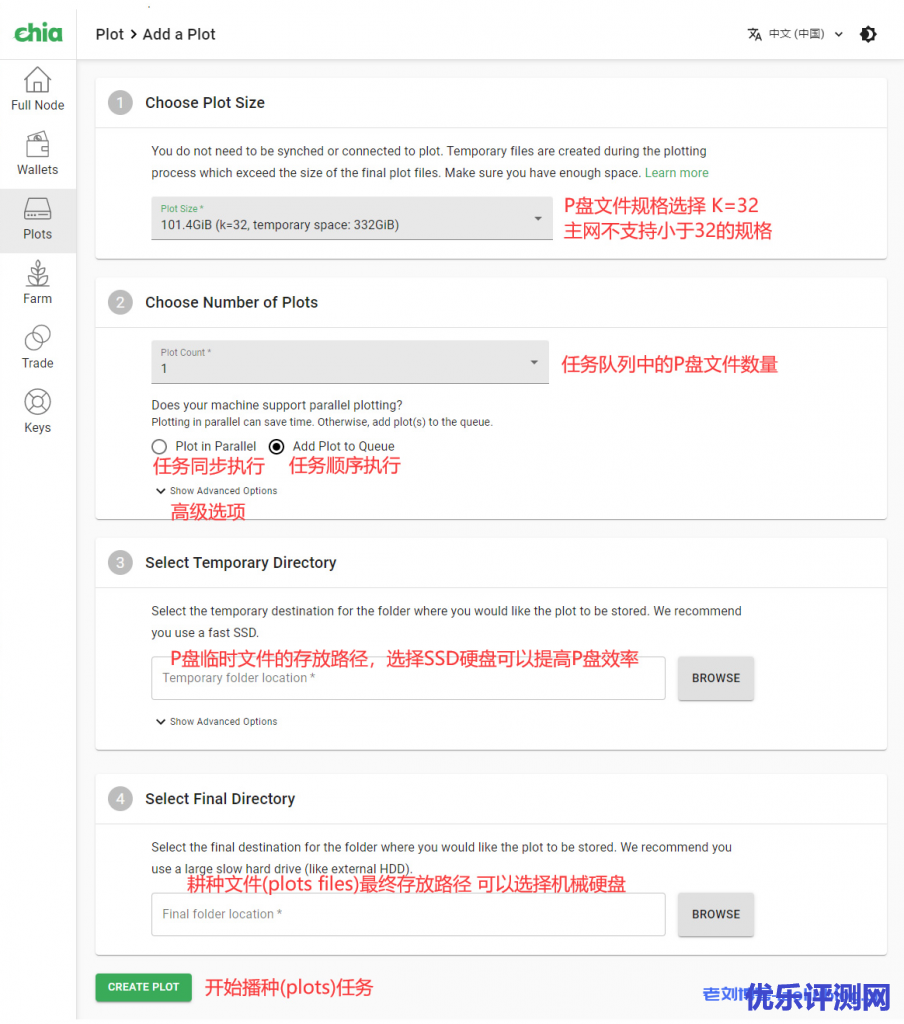Go to the Plots page
Screen dimensions: 904x1024
(38, 221)
